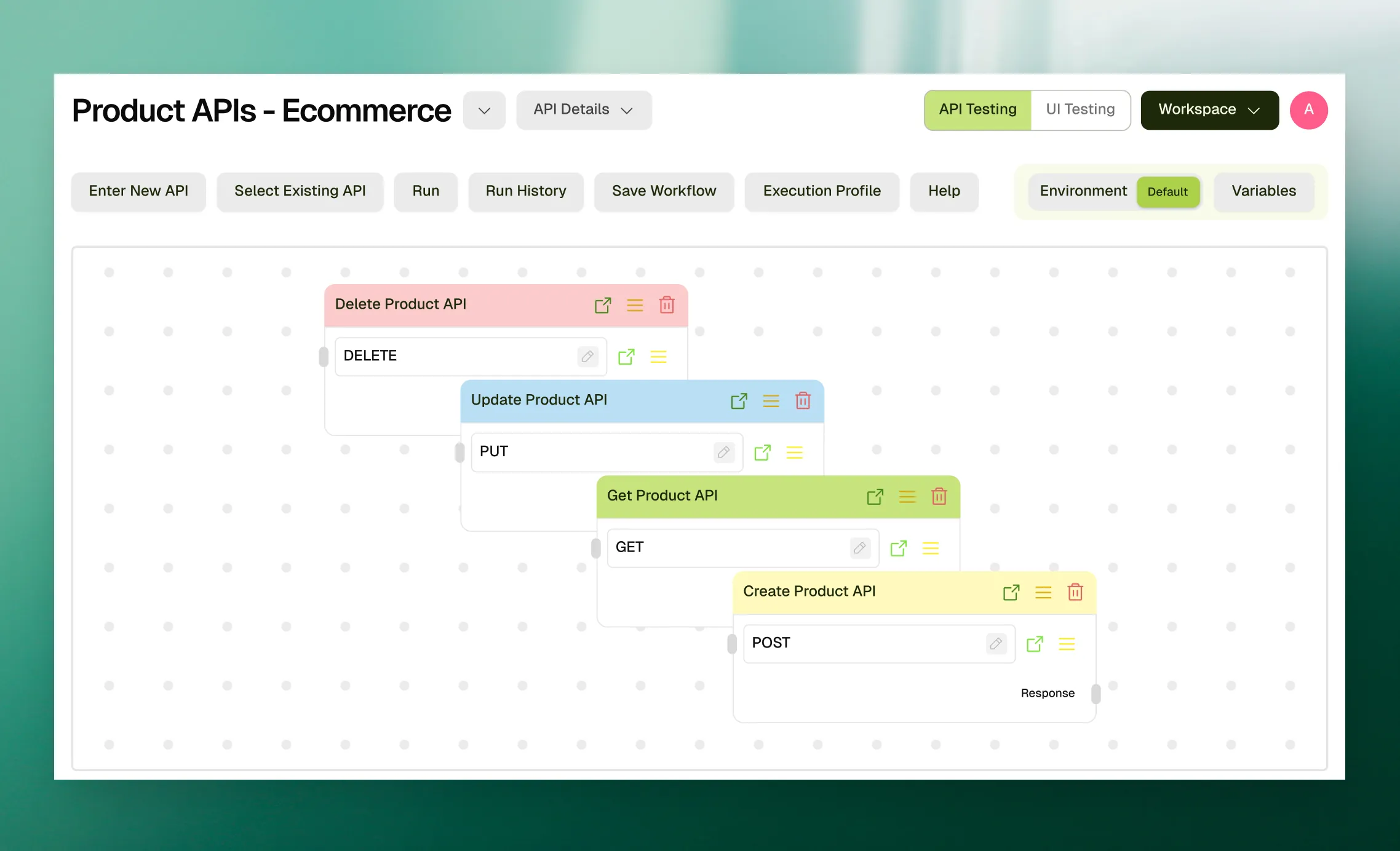Viewport: 1400px width, 851px height.
Task: Open the Workspace dropdown
Action: coord(1209,110)
